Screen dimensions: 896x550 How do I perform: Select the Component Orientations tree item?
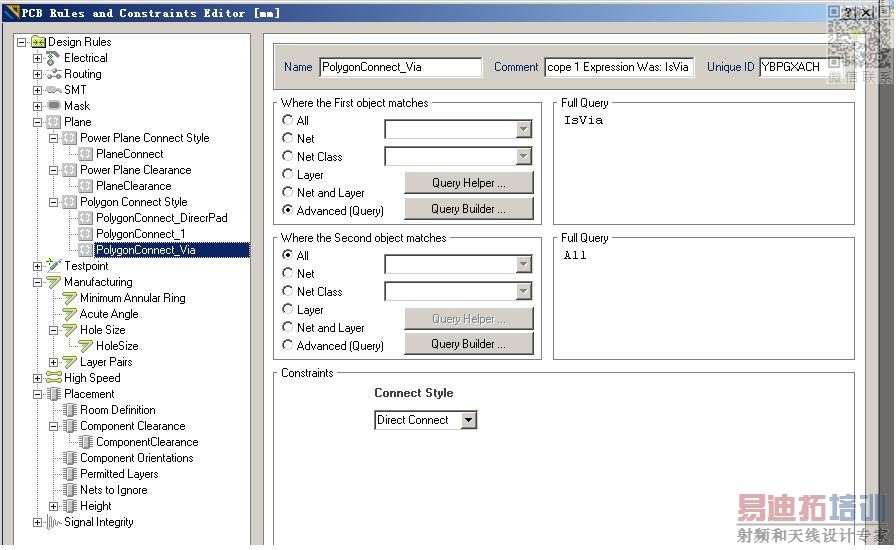click(x=137, y=458)
